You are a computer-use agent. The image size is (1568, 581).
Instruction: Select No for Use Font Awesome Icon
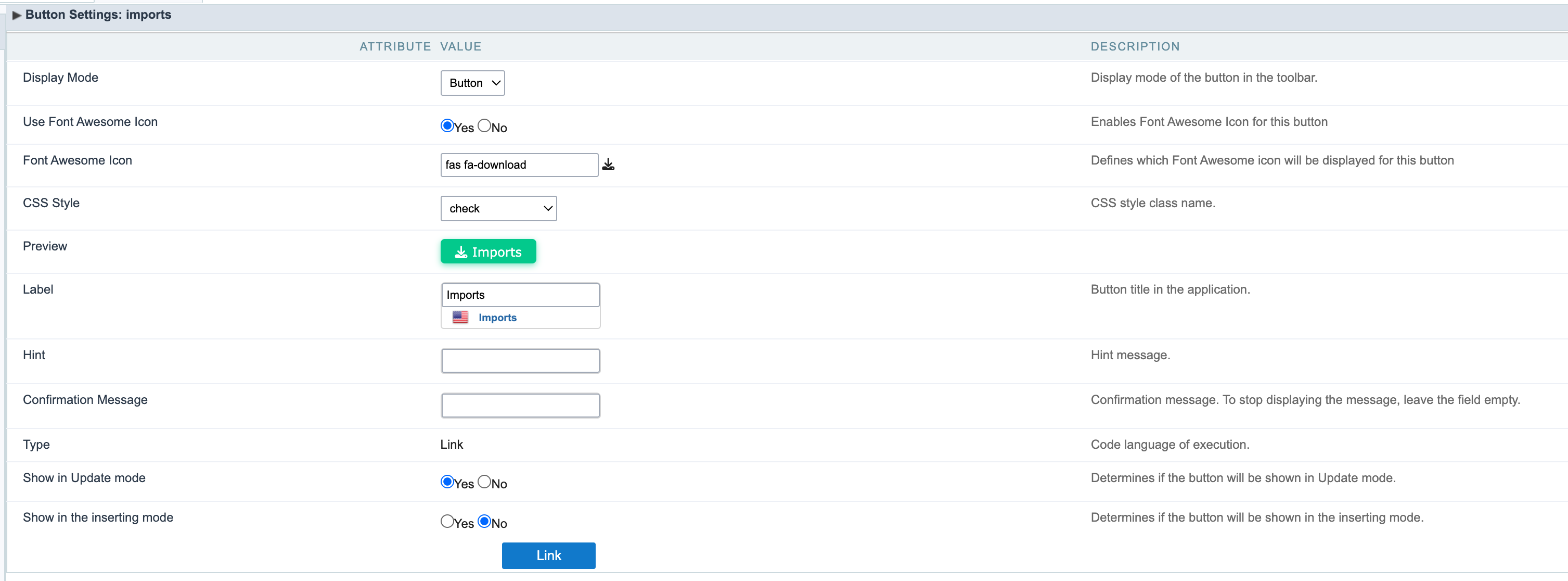(x=484, y=125)
